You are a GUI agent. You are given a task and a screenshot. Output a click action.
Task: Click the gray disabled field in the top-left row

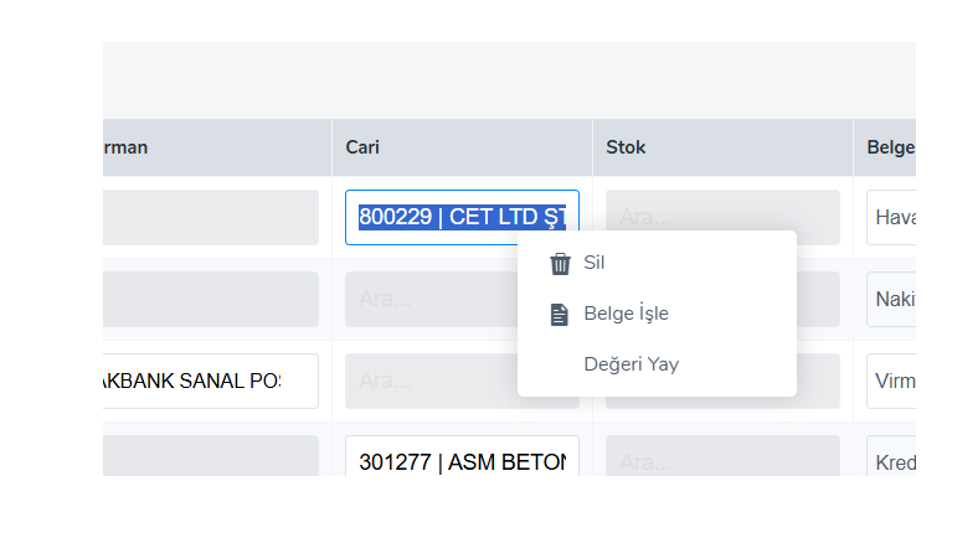[x=210, y=218]
